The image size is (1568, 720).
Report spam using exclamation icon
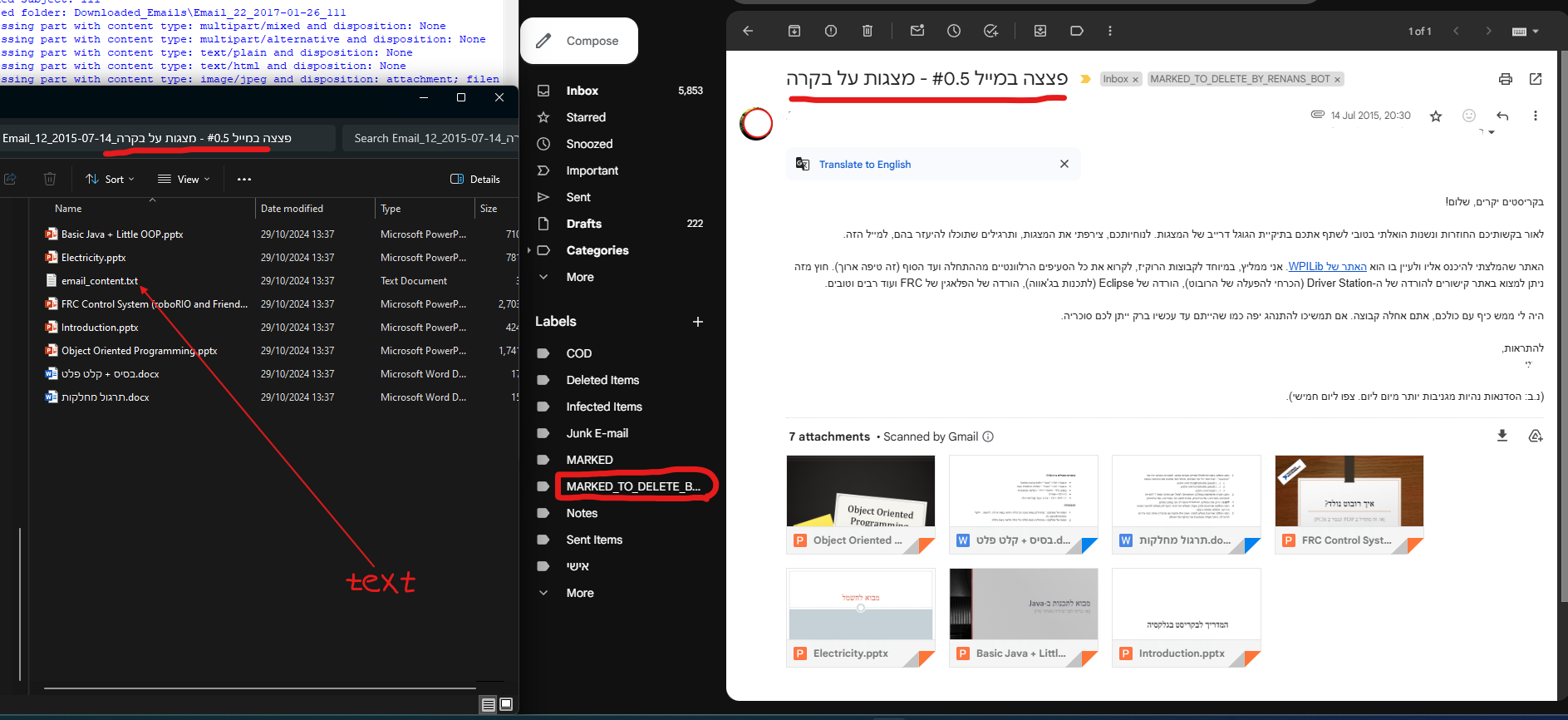(831, 31)
